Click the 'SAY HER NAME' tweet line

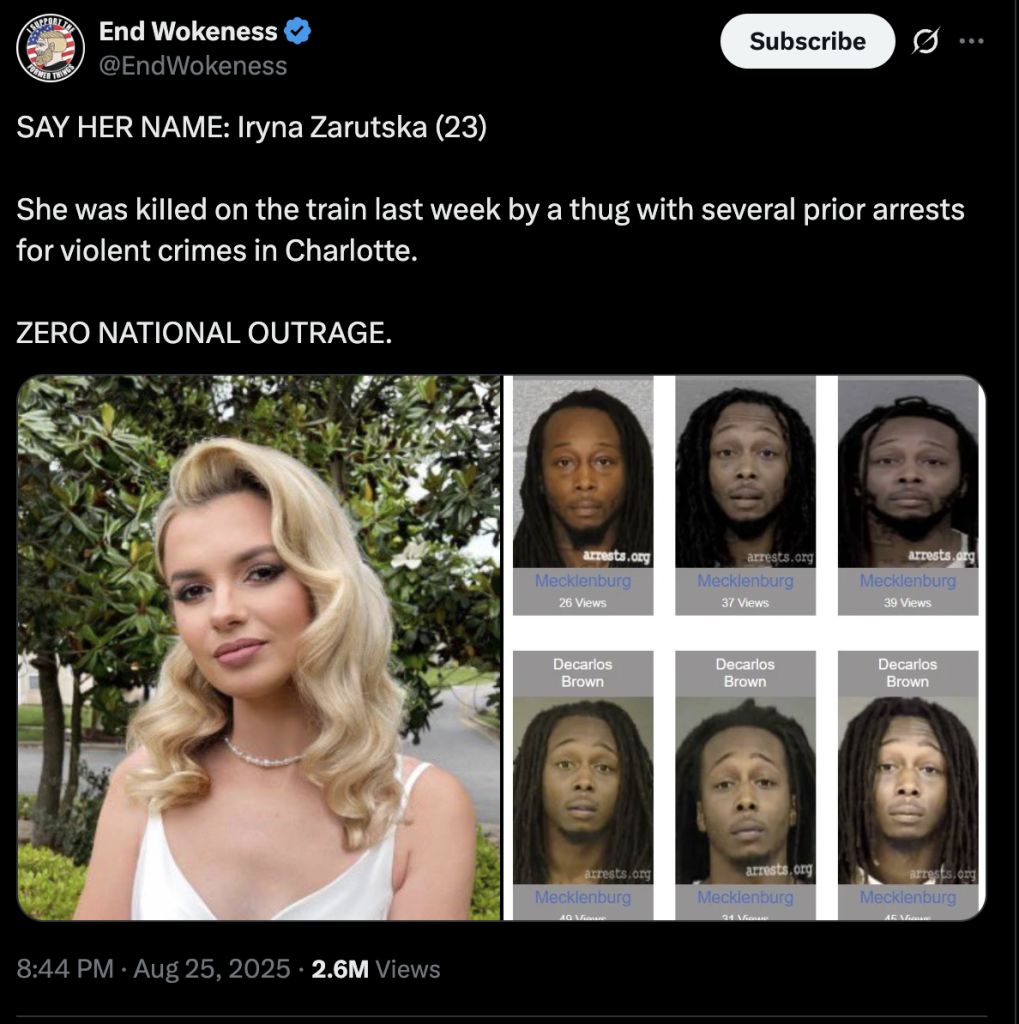click(x=251, y=127)
